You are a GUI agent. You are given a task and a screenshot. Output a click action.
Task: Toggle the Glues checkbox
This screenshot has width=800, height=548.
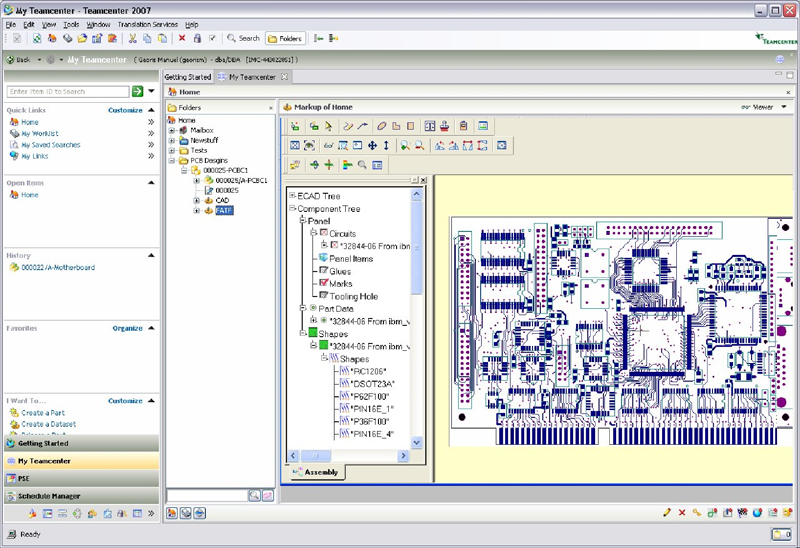[323, 270]
